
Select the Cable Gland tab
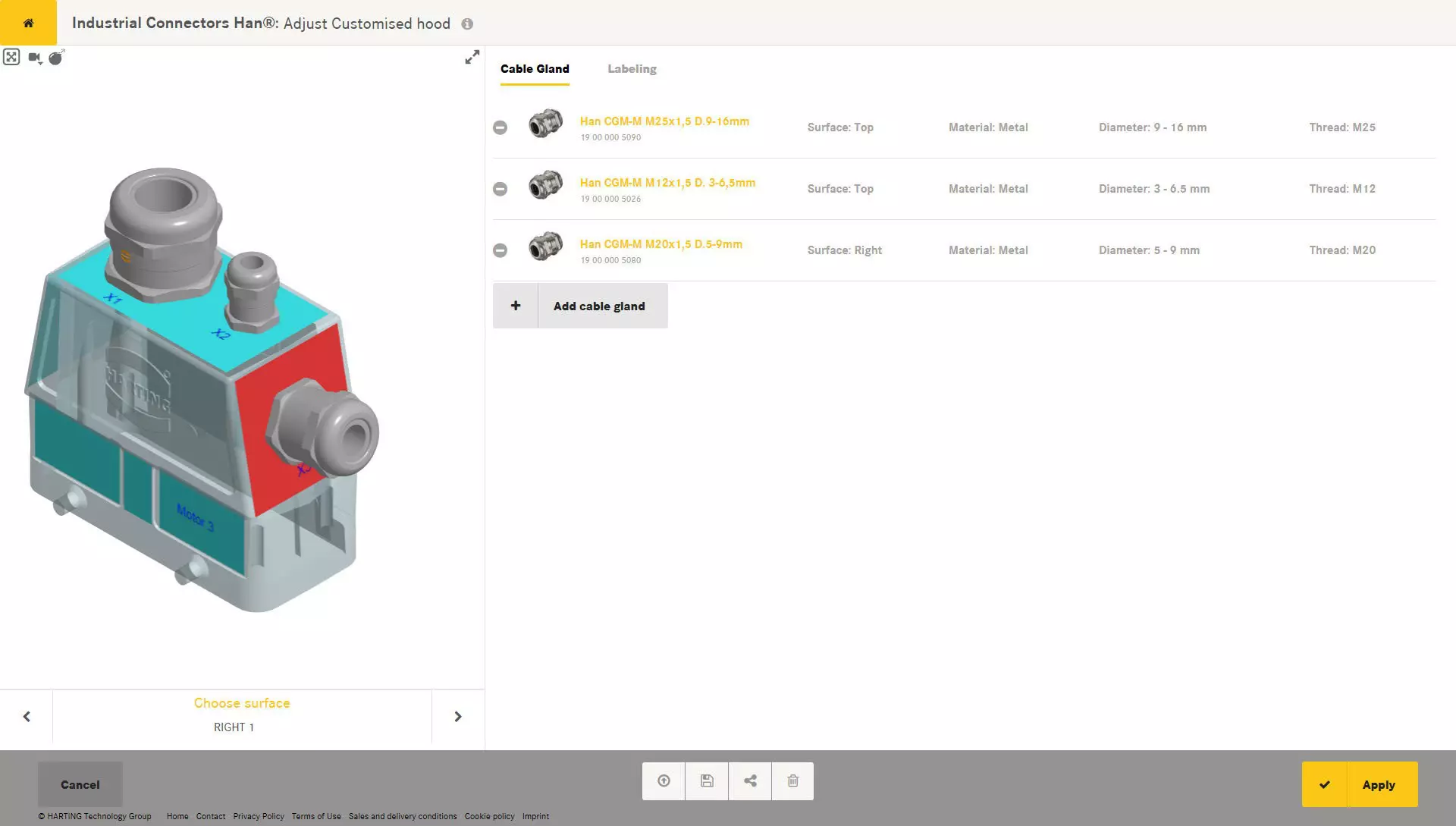(534, 68)
